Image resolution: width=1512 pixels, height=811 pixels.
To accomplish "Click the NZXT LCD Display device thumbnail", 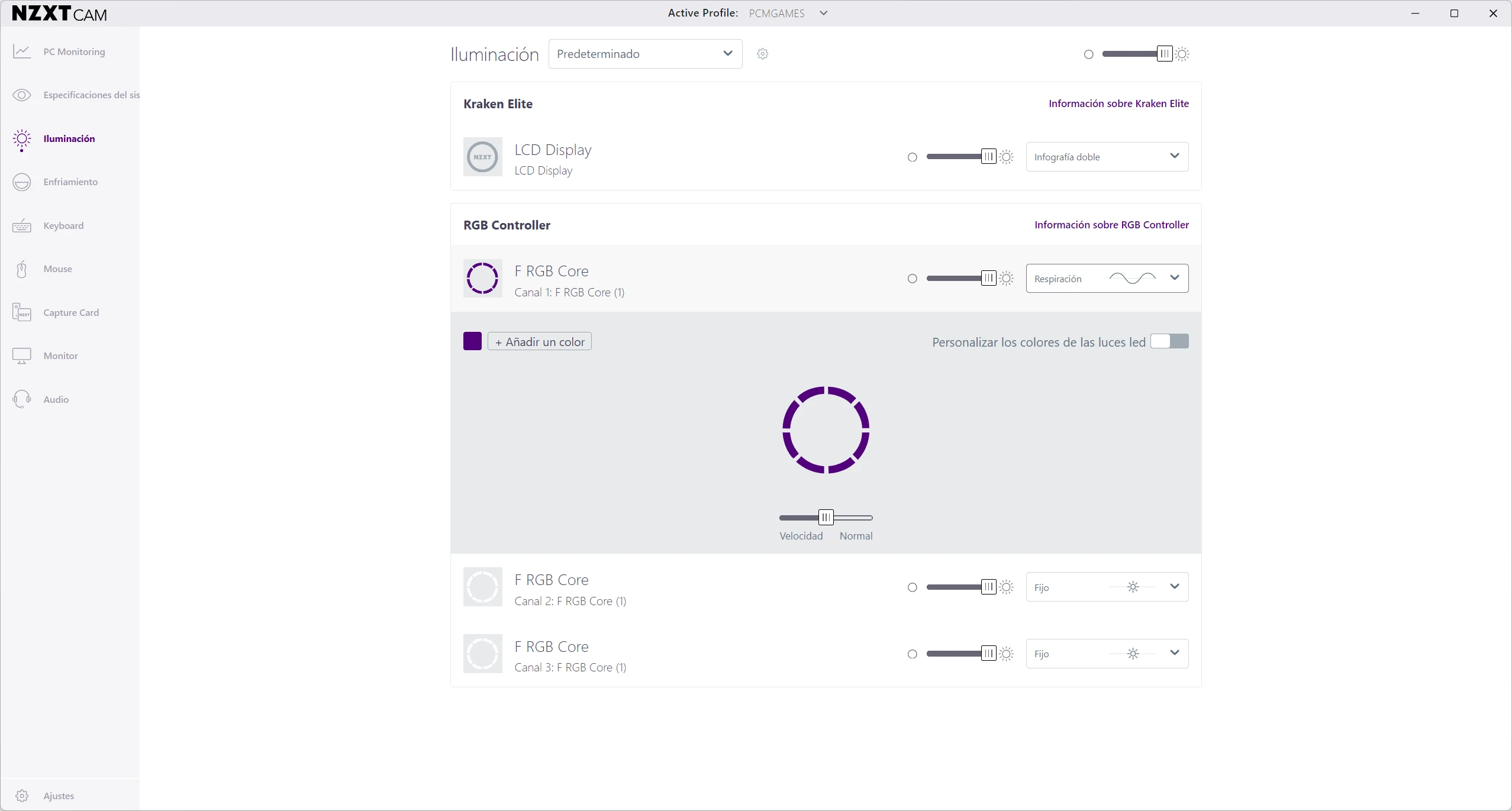I will [482, 157].
